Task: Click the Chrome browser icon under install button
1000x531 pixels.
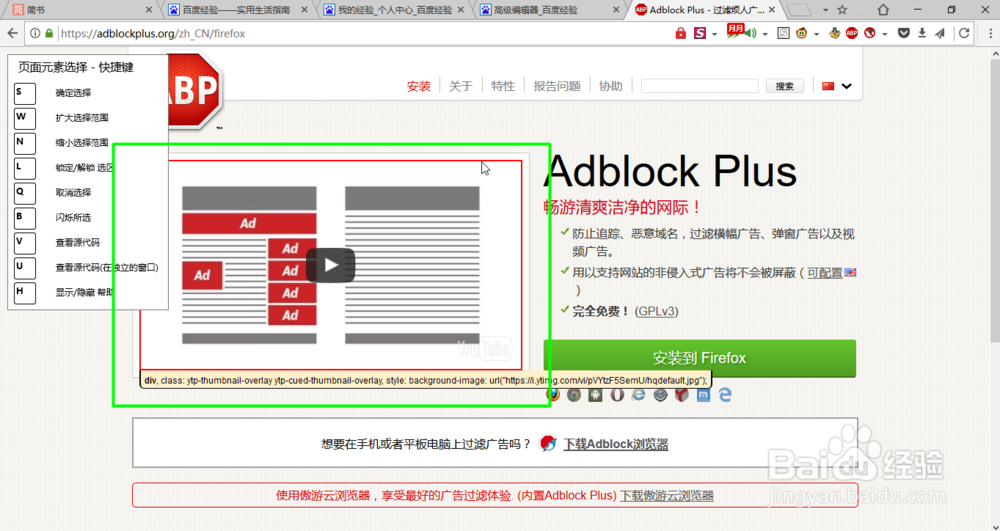Action: pos(575,395)
